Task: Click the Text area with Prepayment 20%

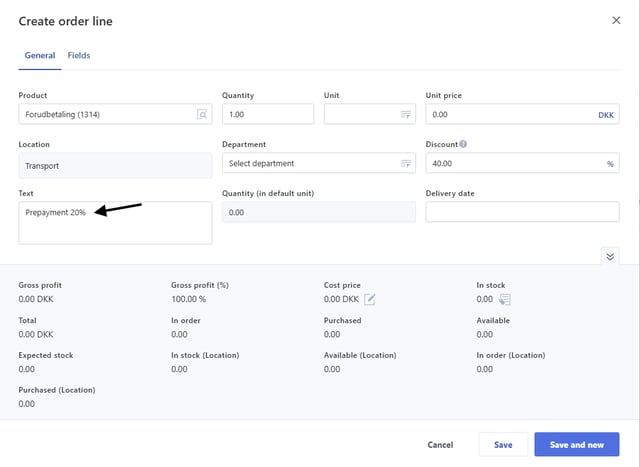Action: point(115,223)
